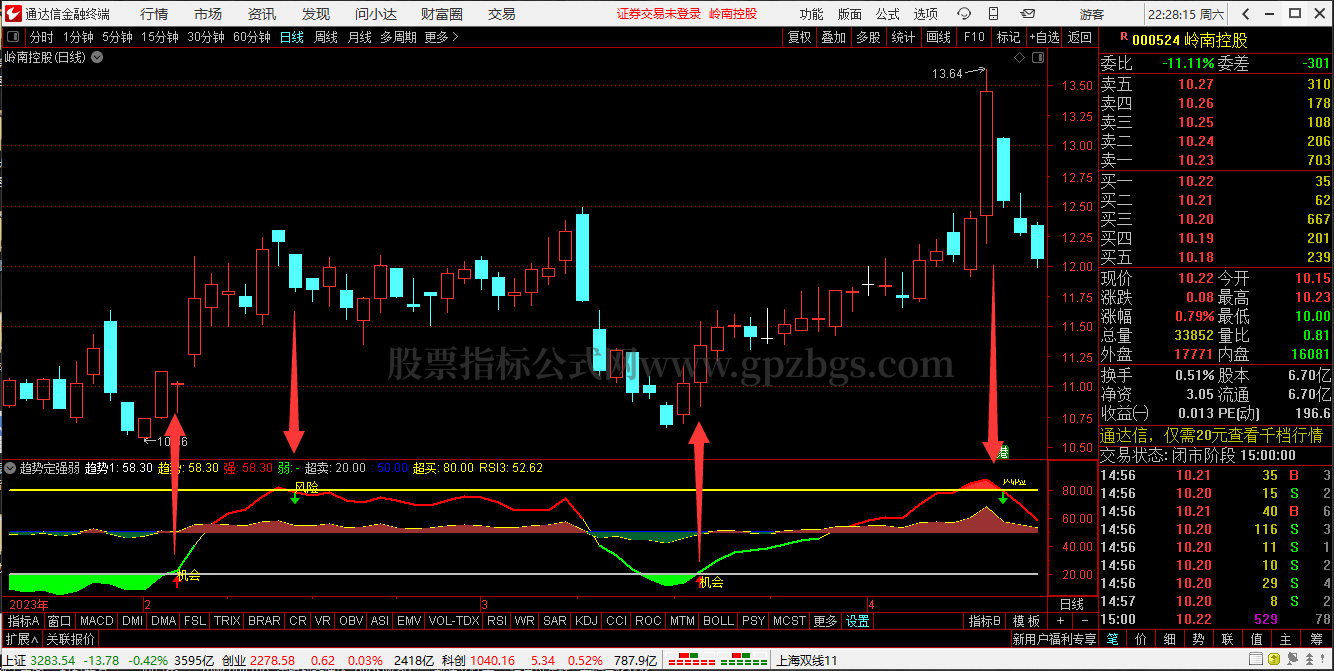This screenshot has width=1334, height=671.
Task: Select the 笔 tick detail tab
Action: [1113, 639]
